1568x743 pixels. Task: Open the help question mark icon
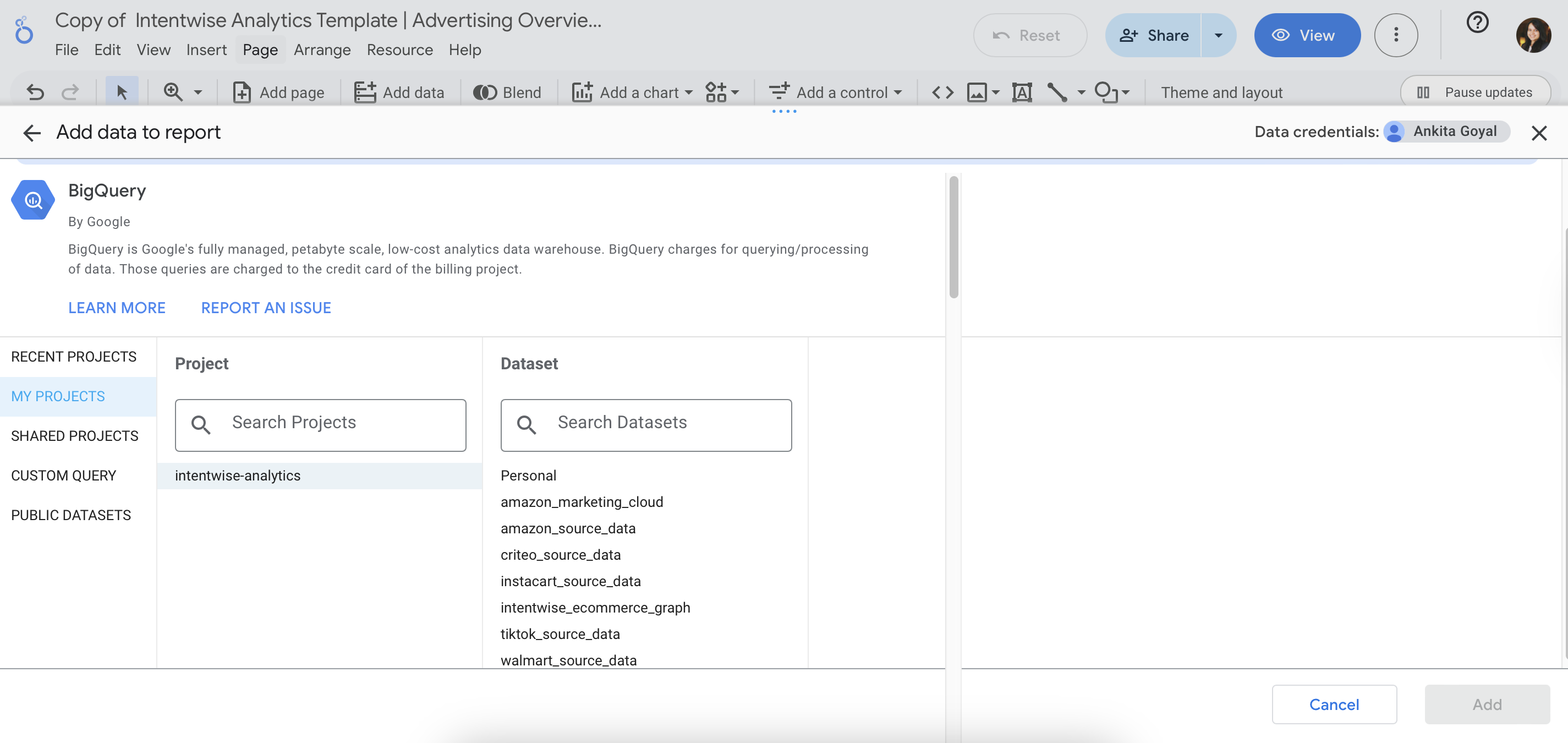click(x=1477, y=23)
